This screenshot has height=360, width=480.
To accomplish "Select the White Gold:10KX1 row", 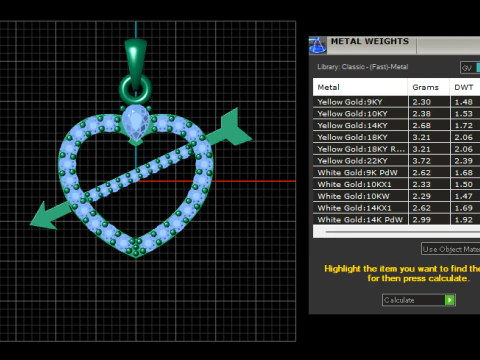I will (x=397, y=184).
